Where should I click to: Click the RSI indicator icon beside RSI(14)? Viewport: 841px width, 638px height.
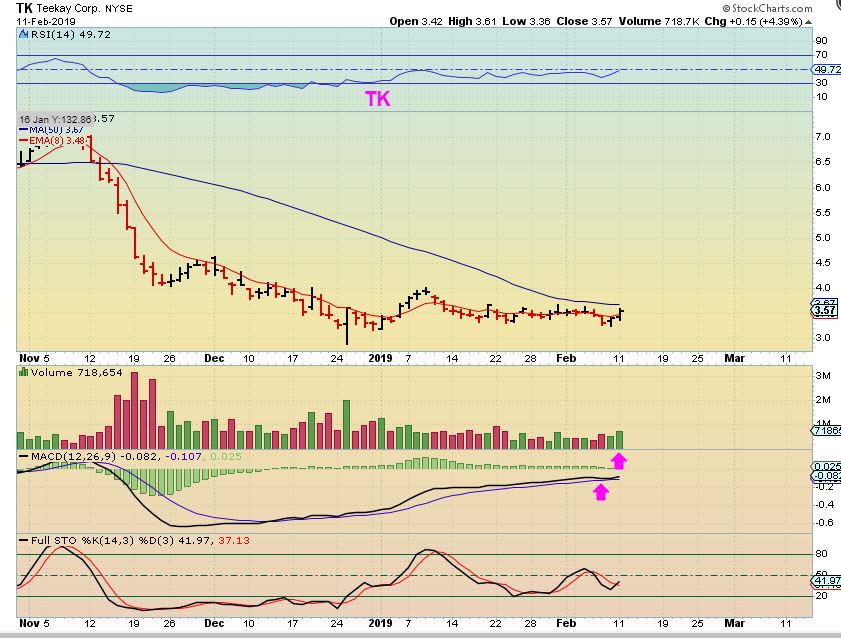(24, 34)
